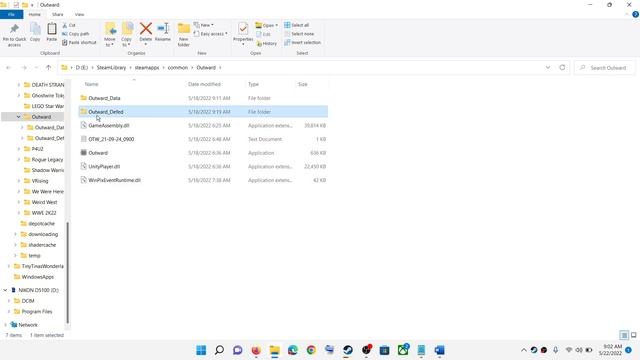The image size is (640, 360).
Task: Open address bar history dropdown
Action: (548, 68)
